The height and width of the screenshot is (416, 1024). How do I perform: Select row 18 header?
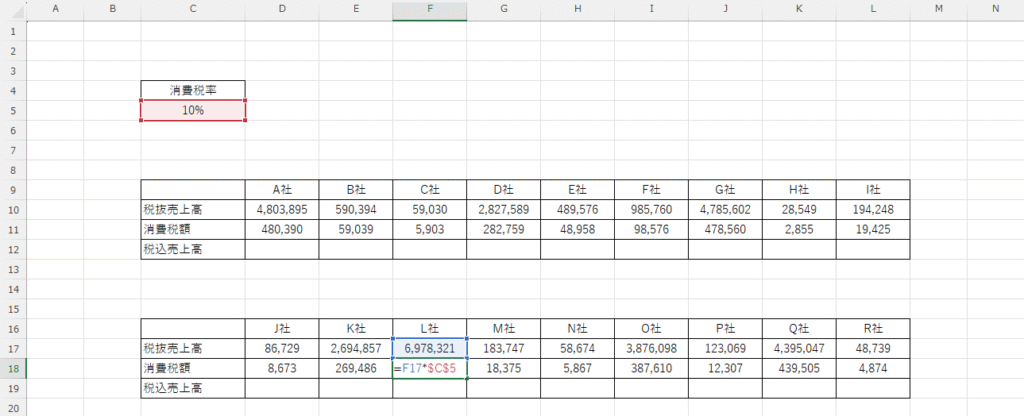point(12,368)
